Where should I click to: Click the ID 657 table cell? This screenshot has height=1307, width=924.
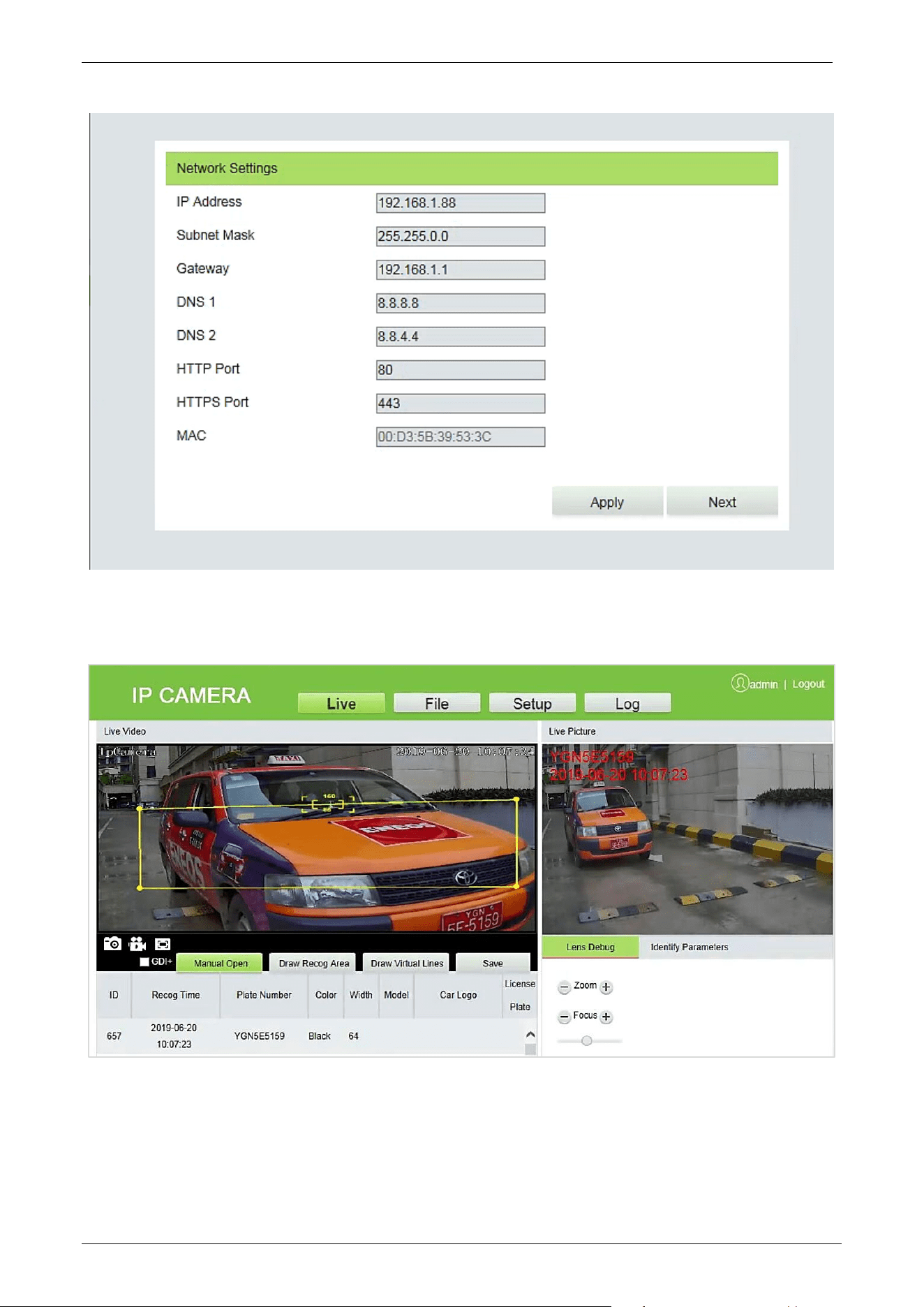[114, 1036]
